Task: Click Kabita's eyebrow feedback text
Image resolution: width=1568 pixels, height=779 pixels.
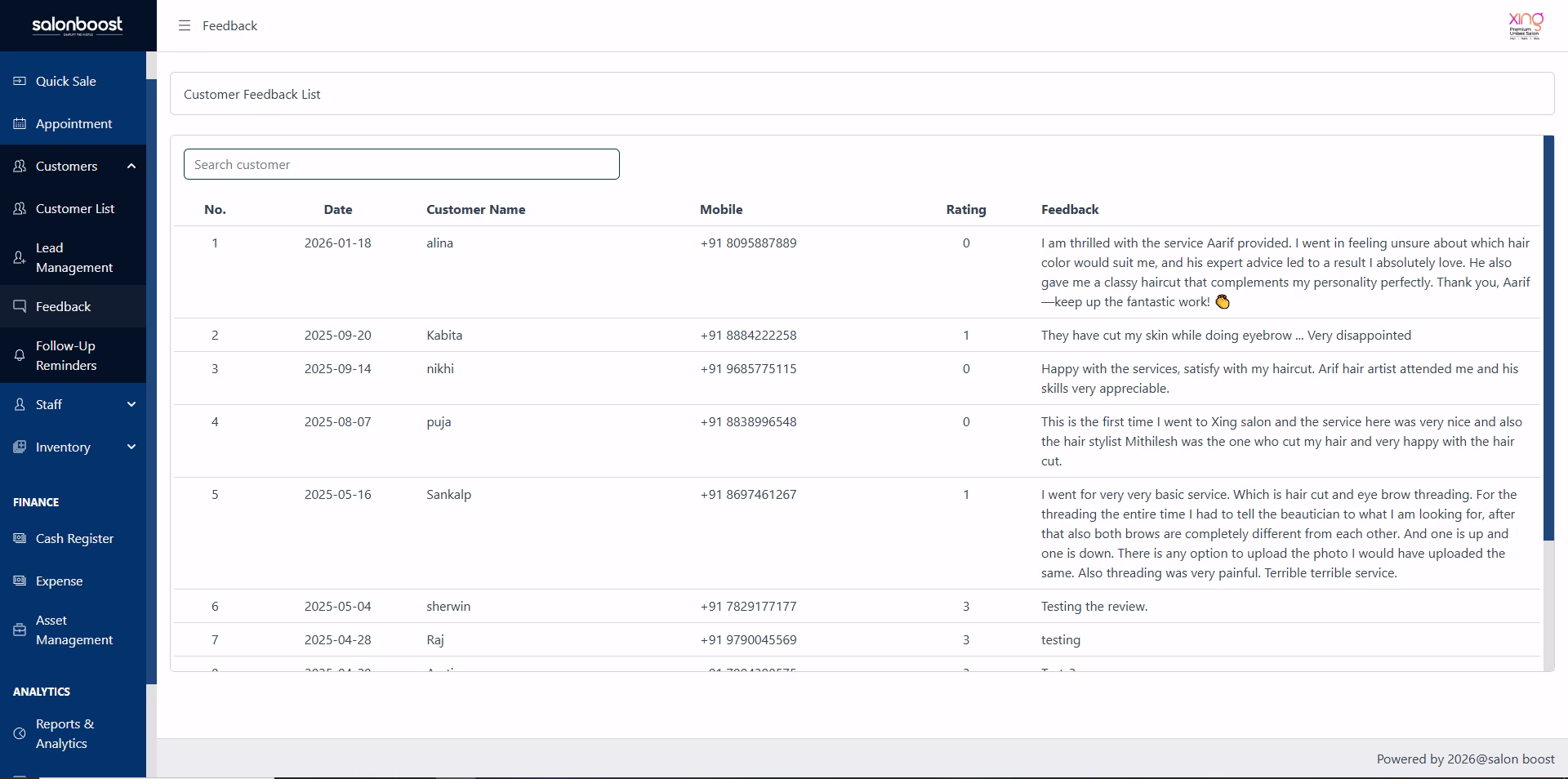Action: point(1226,335)
